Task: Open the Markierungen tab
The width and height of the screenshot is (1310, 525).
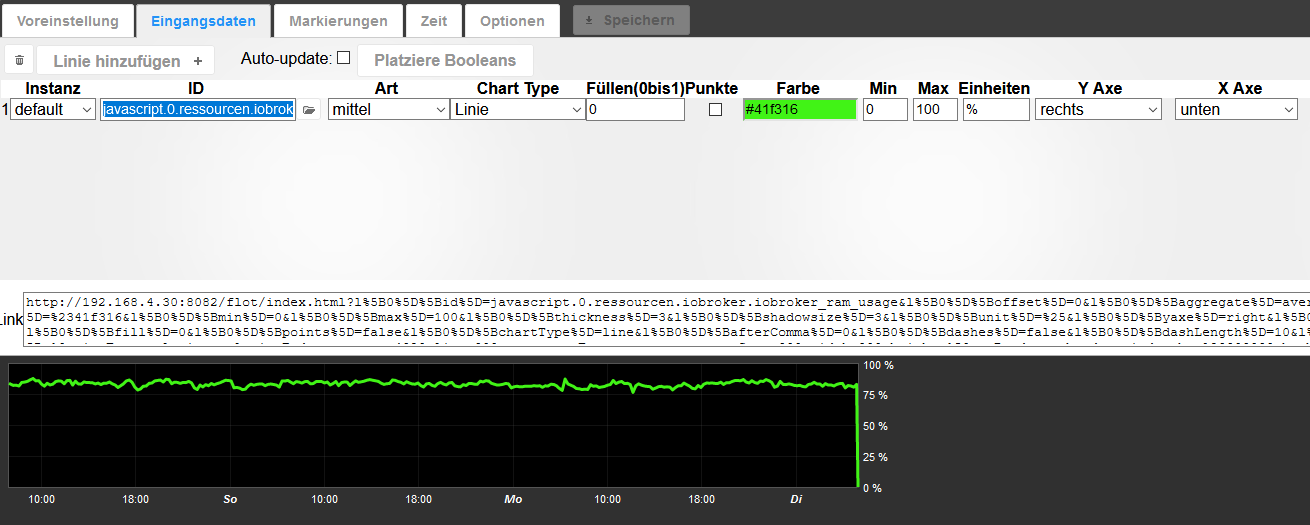Action: (x=338, y=20)
